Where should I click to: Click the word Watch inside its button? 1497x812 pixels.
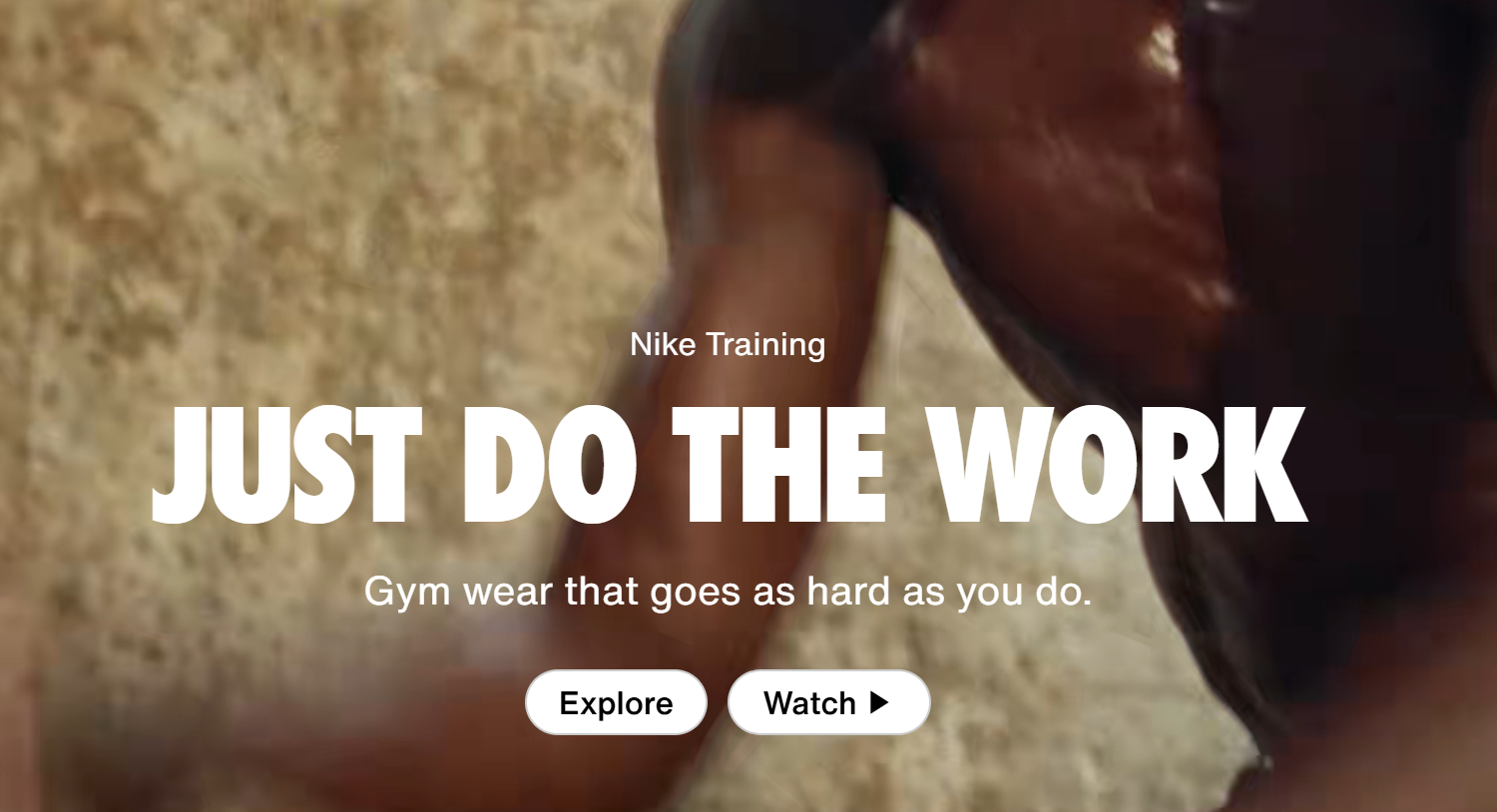(x=809, y=703)
